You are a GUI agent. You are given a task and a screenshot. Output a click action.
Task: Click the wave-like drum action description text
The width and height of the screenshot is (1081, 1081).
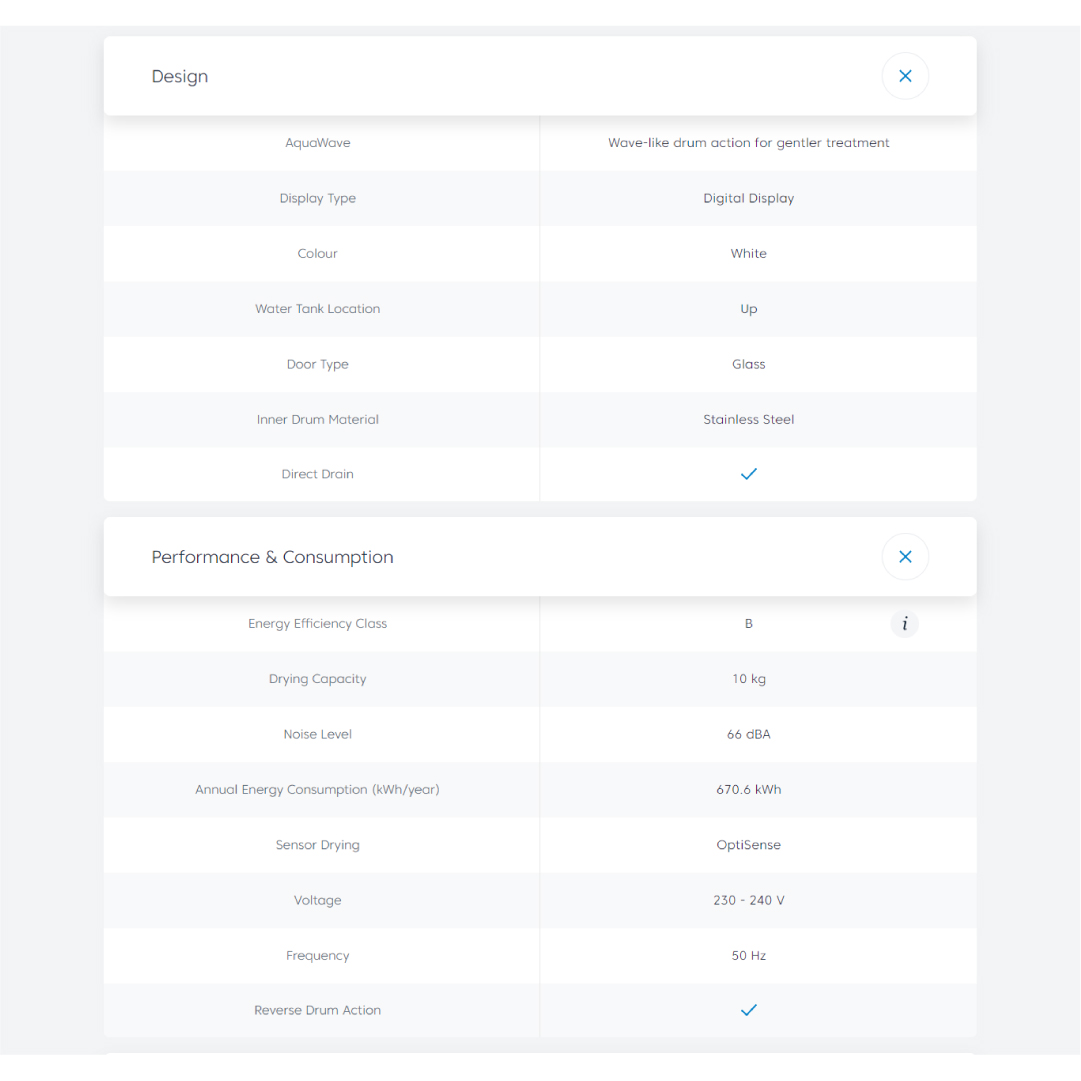click(748, 143)
